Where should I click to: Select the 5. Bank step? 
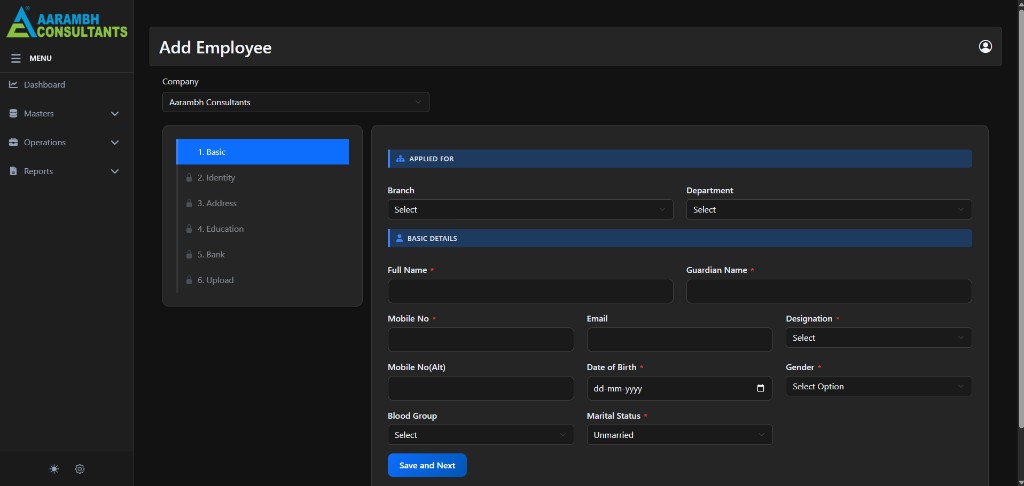click(263, 255)
